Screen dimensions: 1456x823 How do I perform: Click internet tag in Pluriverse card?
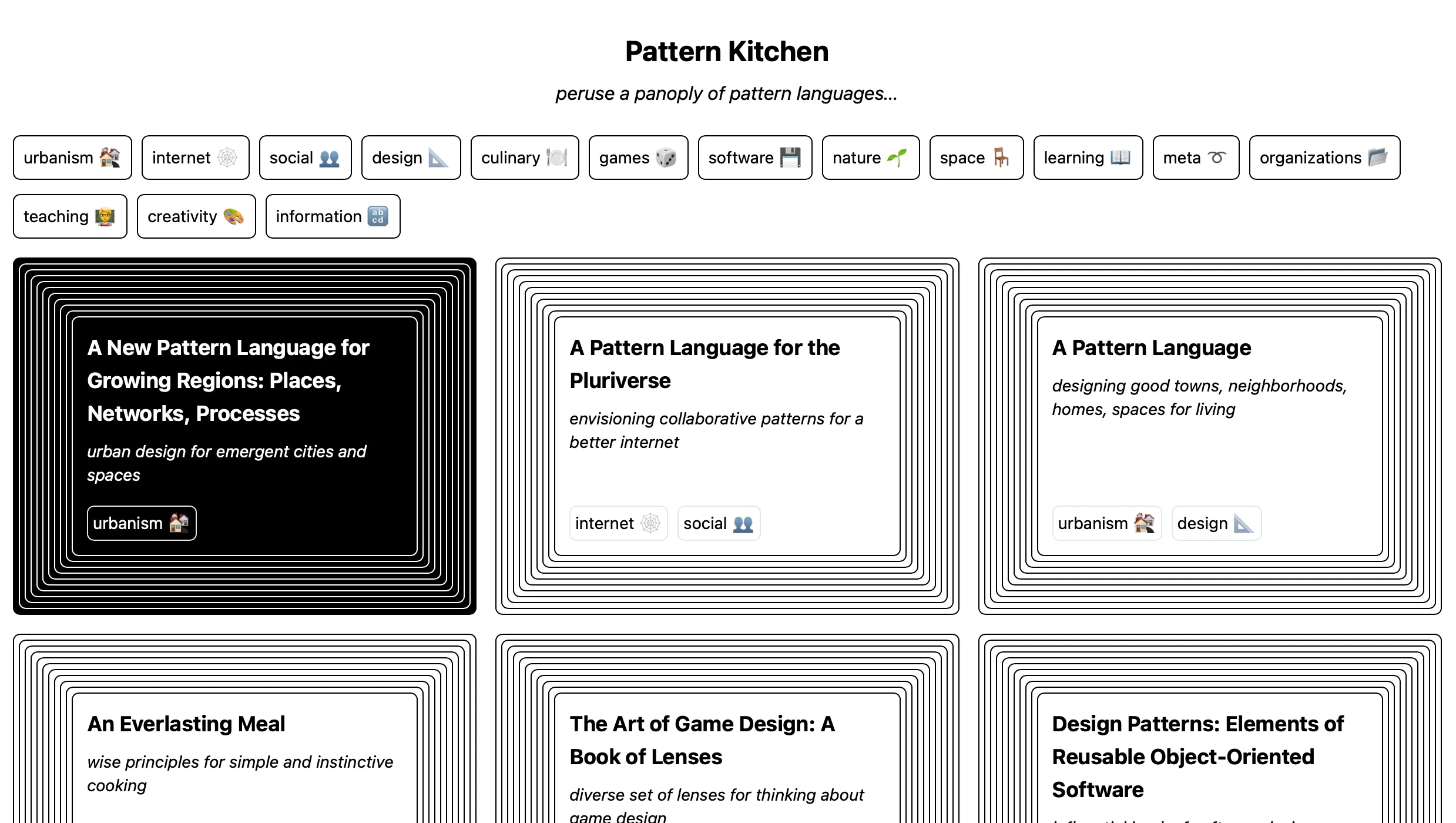[x=619, y=523]
